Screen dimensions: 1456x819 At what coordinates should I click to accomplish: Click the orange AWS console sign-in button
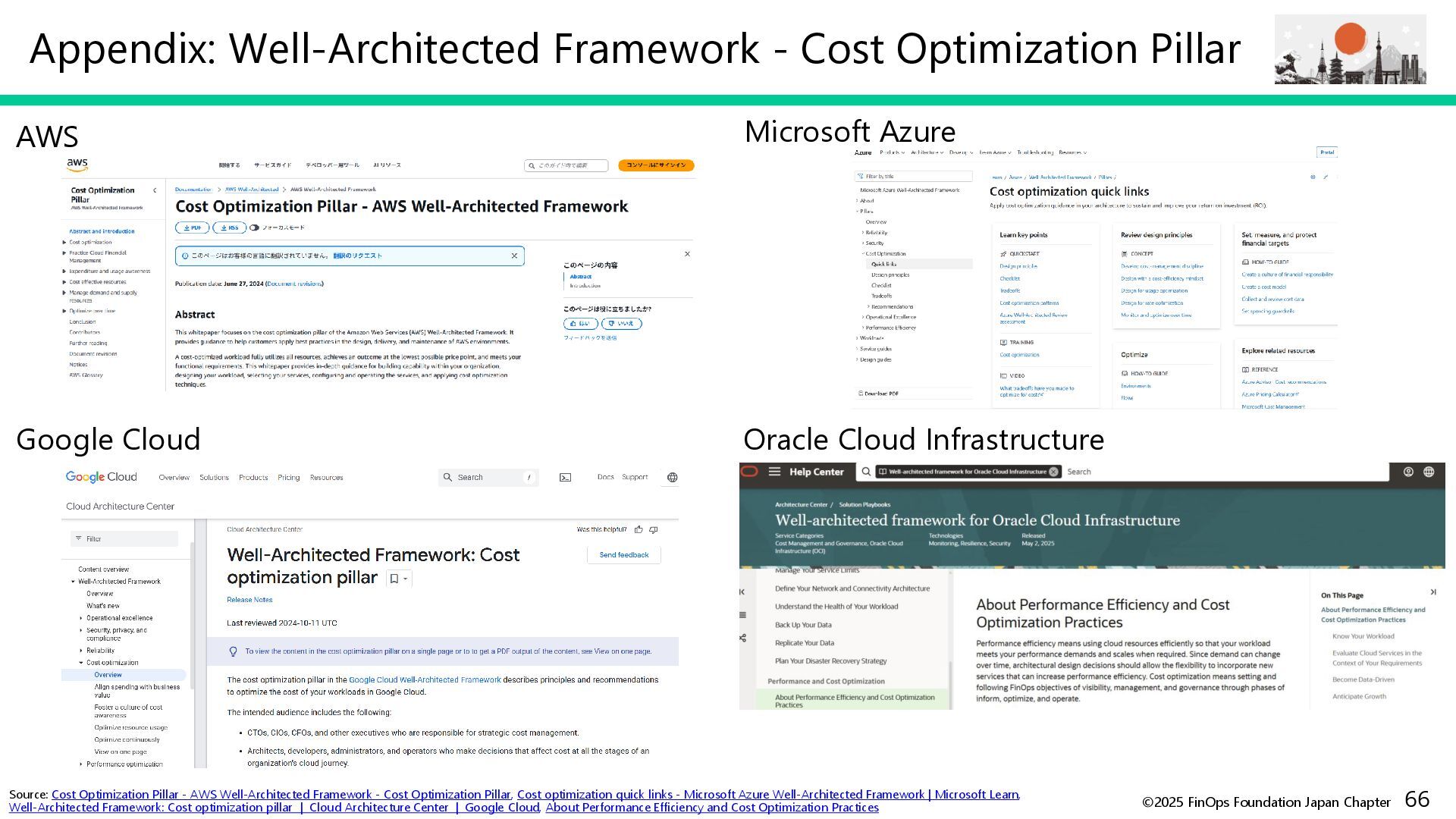(x=656, y=165)
